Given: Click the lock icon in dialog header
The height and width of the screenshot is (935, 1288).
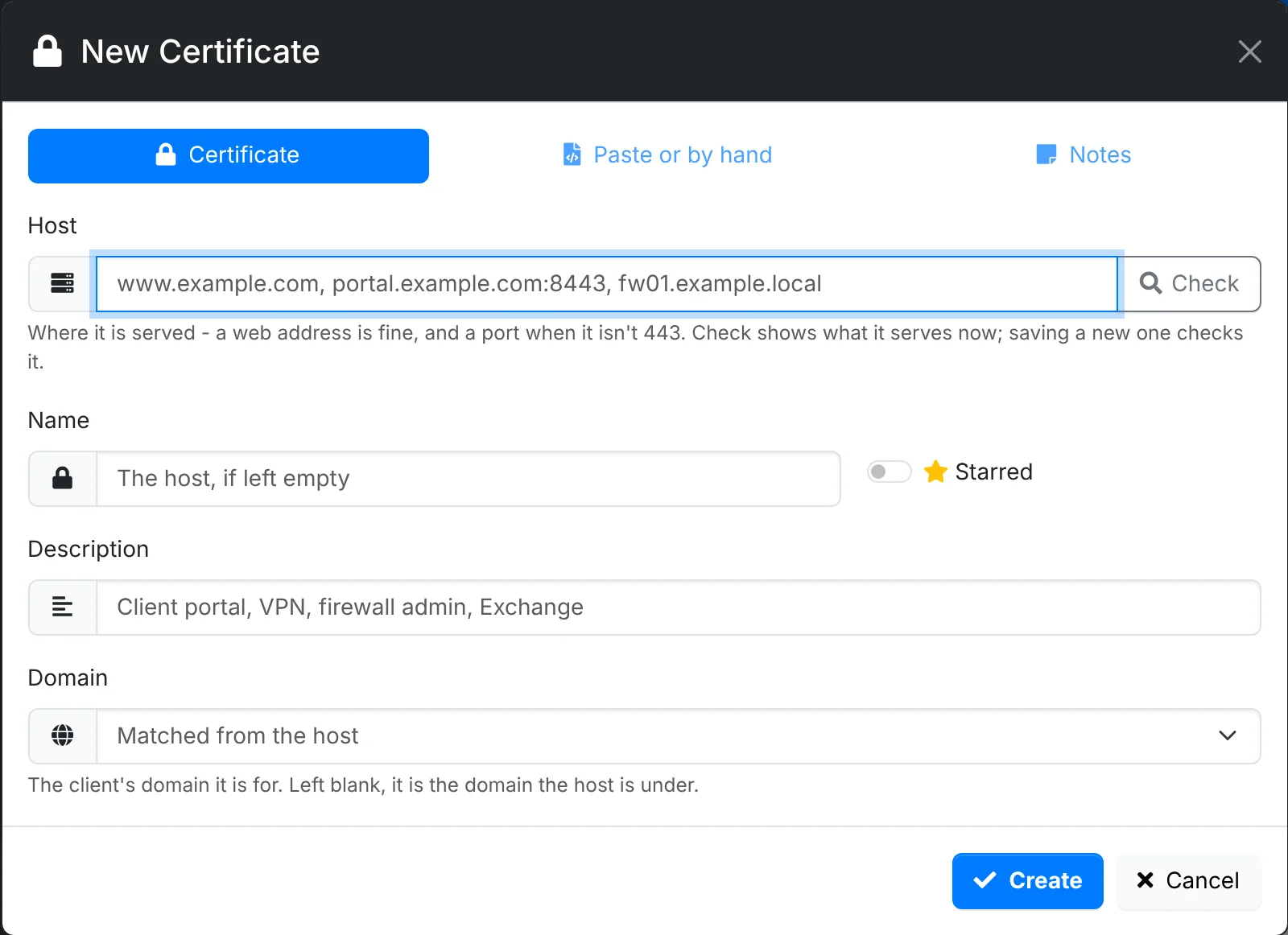Looking at the screenshot, I should point(47,51).
